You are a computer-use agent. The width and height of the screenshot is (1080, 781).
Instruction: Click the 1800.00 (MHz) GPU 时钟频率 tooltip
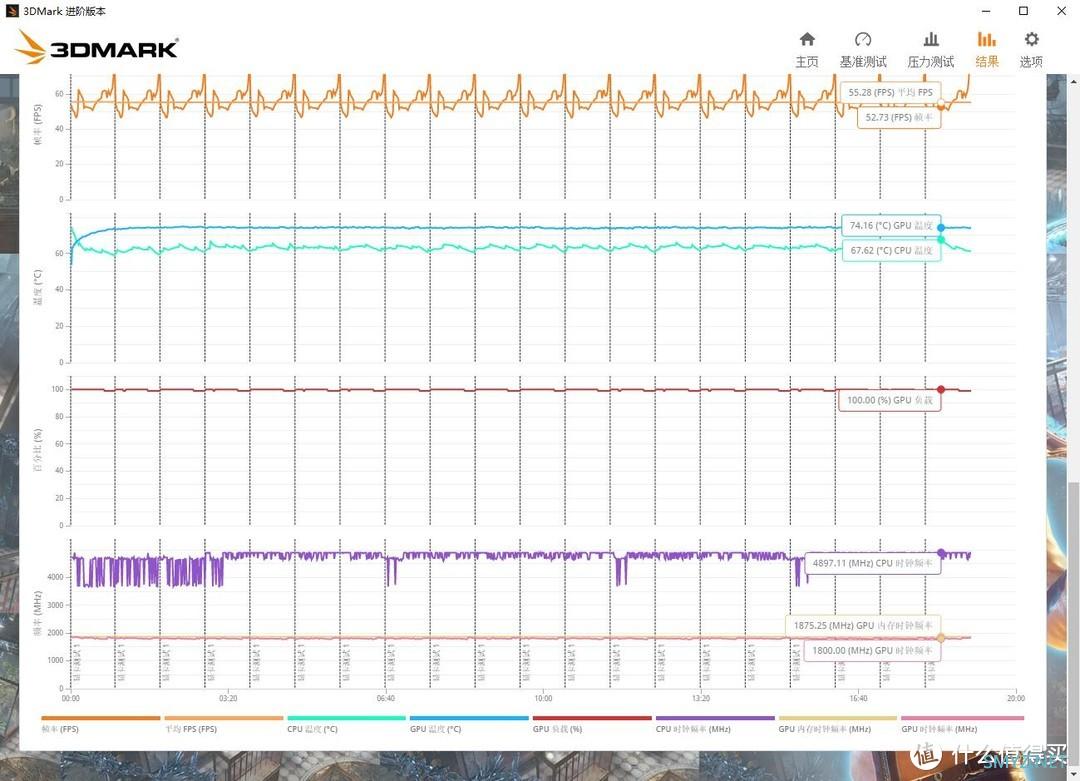(x=872, y=651)
